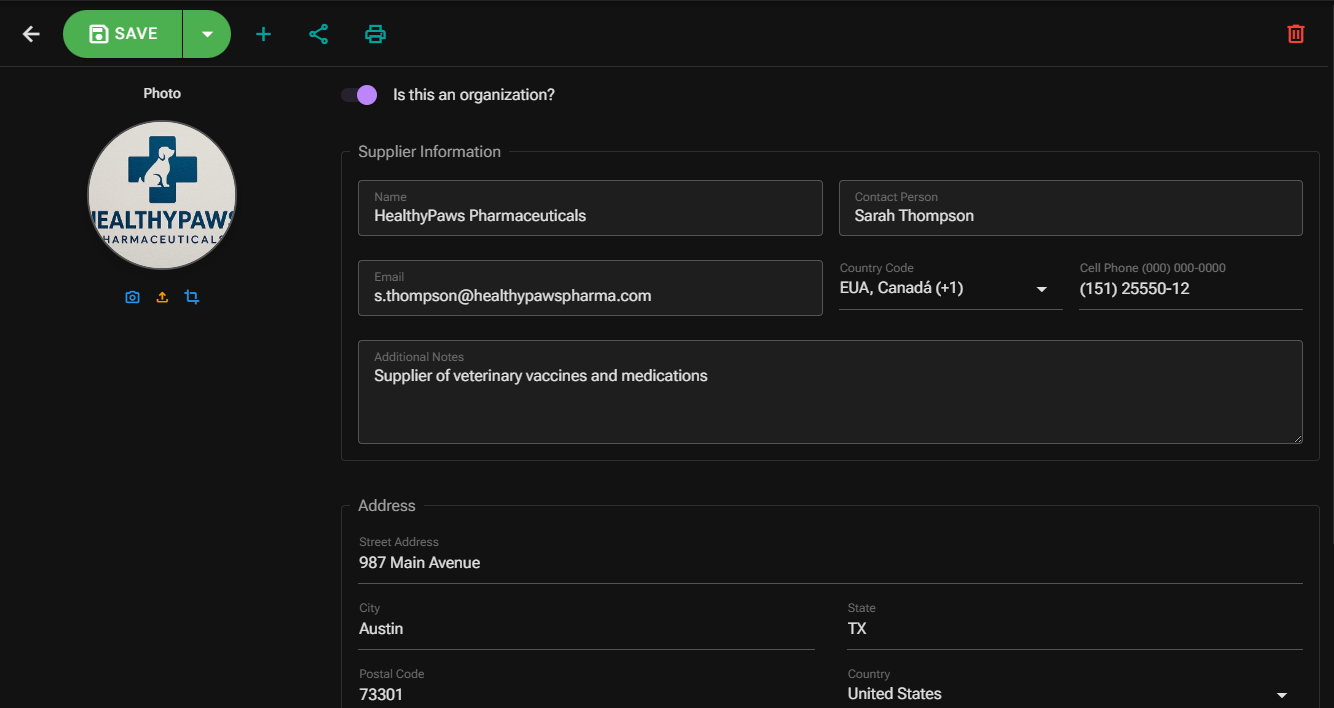Click the back arrow to leave this page
Screen dimensions: 1334x708
tap(30, 33)
